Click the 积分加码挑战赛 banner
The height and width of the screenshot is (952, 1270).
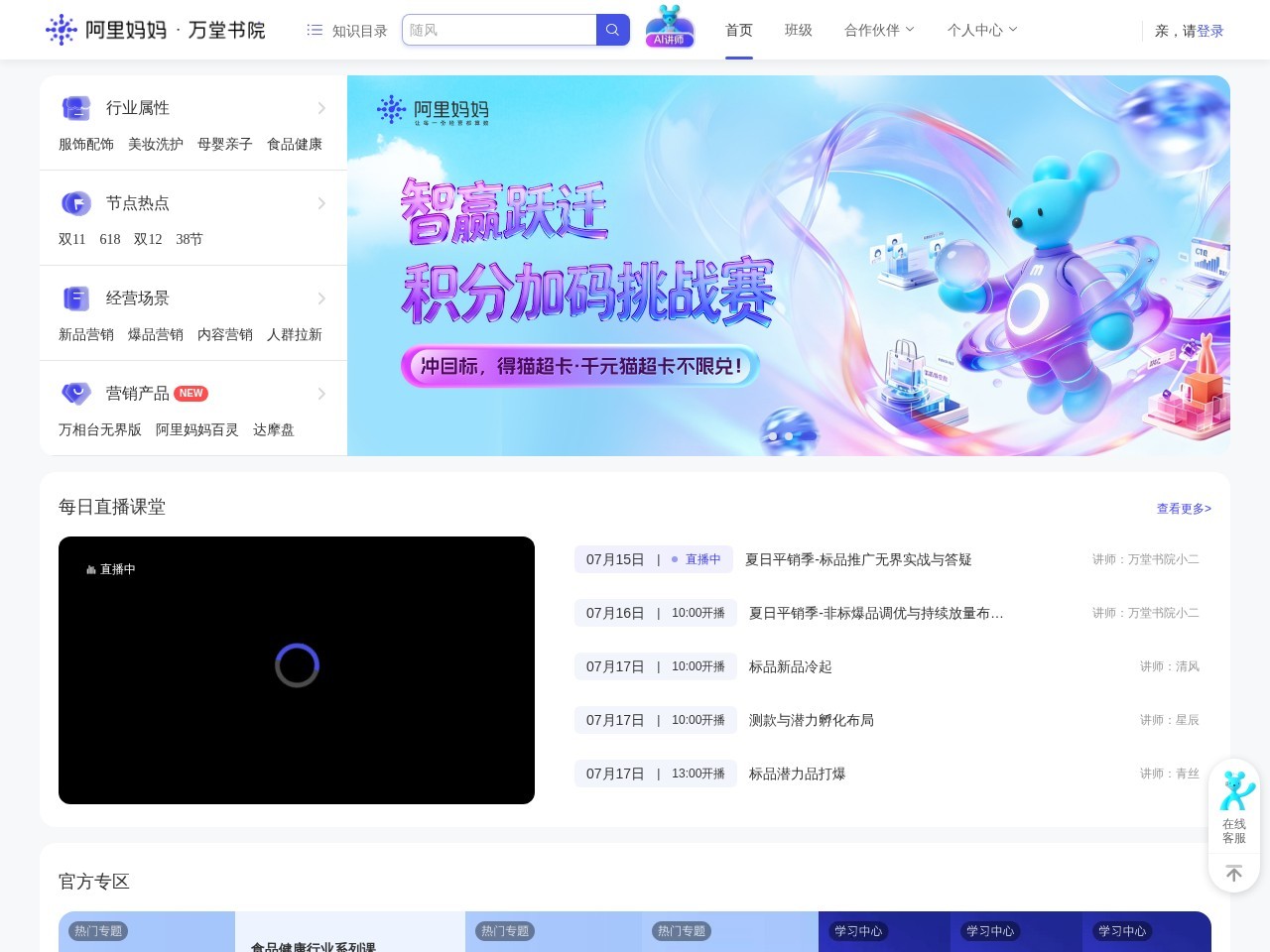pyautogui.click(x=789, y=266)
